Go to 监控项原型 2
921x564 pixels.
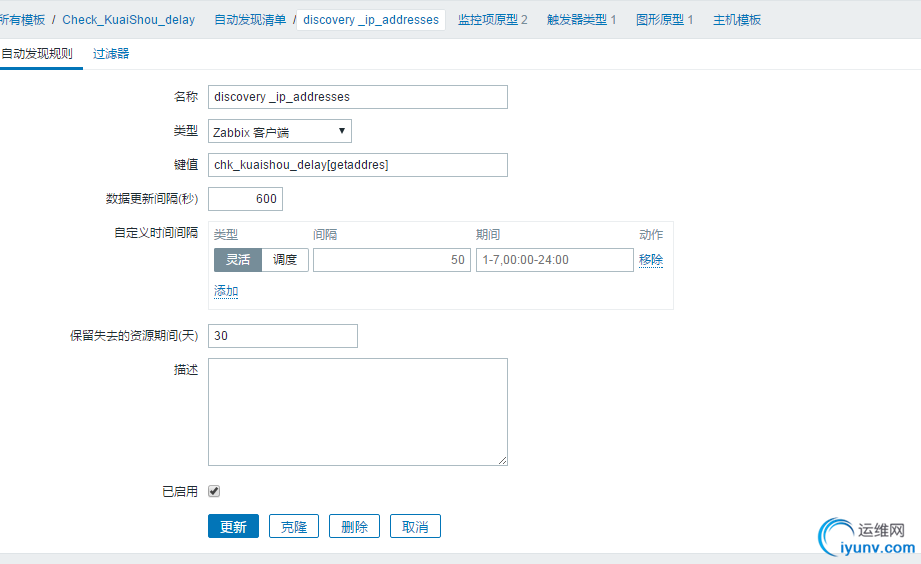pyautogui.click(x=492, y=20)
